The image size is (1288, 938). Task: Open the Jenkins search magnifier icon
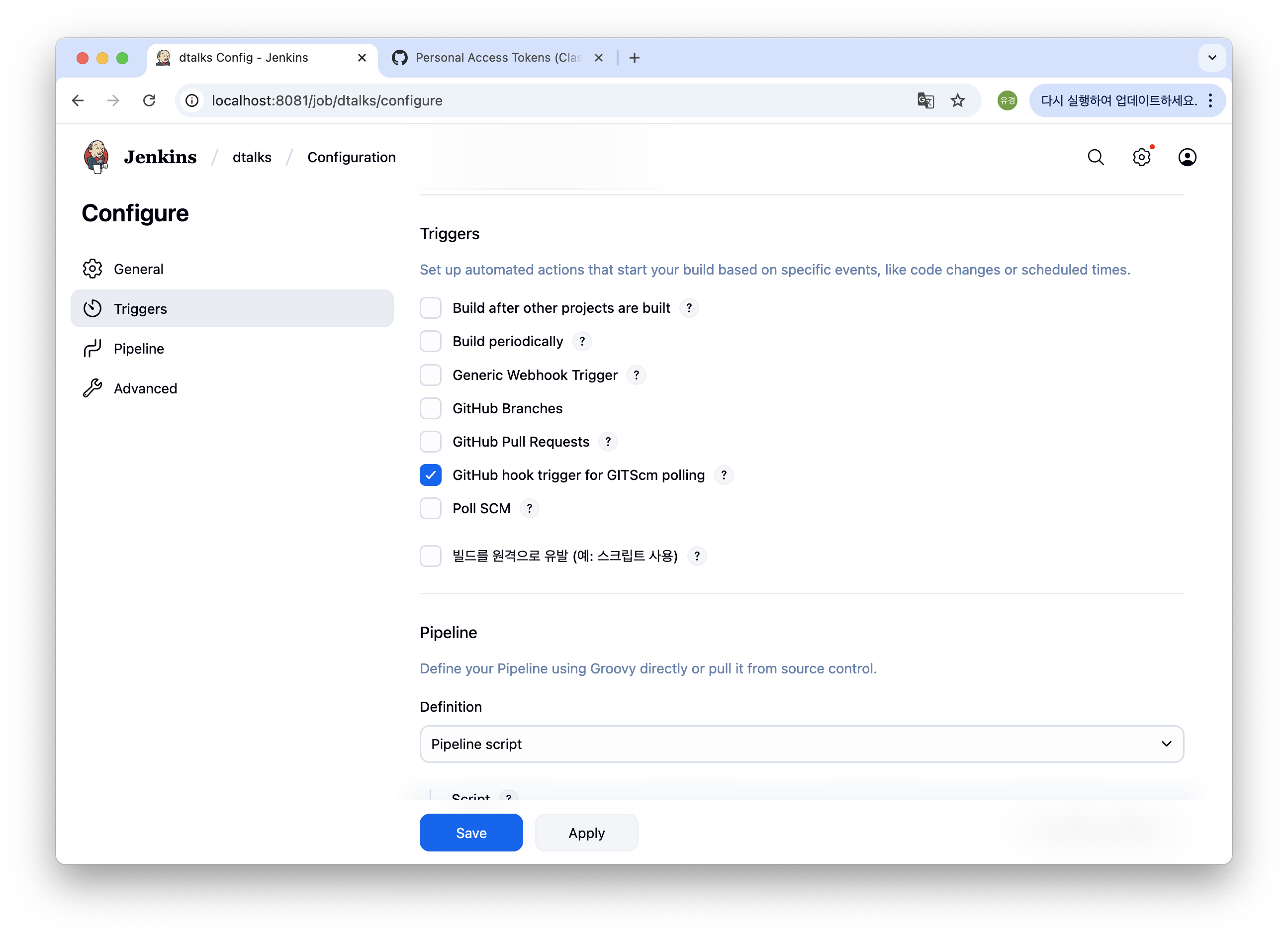(x=1096, y=157)
